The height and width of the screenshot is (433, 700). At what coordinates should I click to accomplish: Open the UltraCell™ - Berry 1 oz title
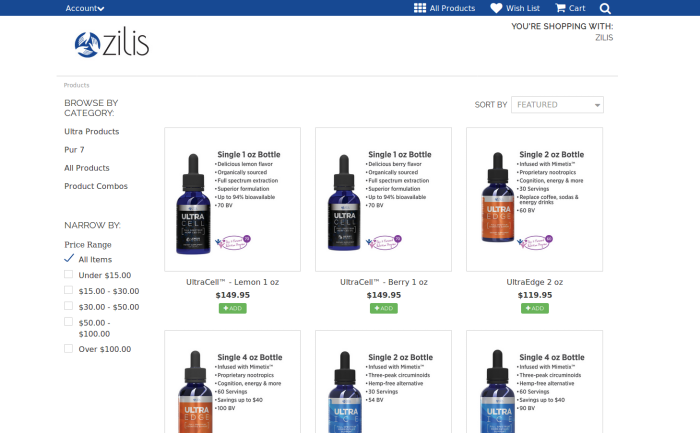[384, 282]
